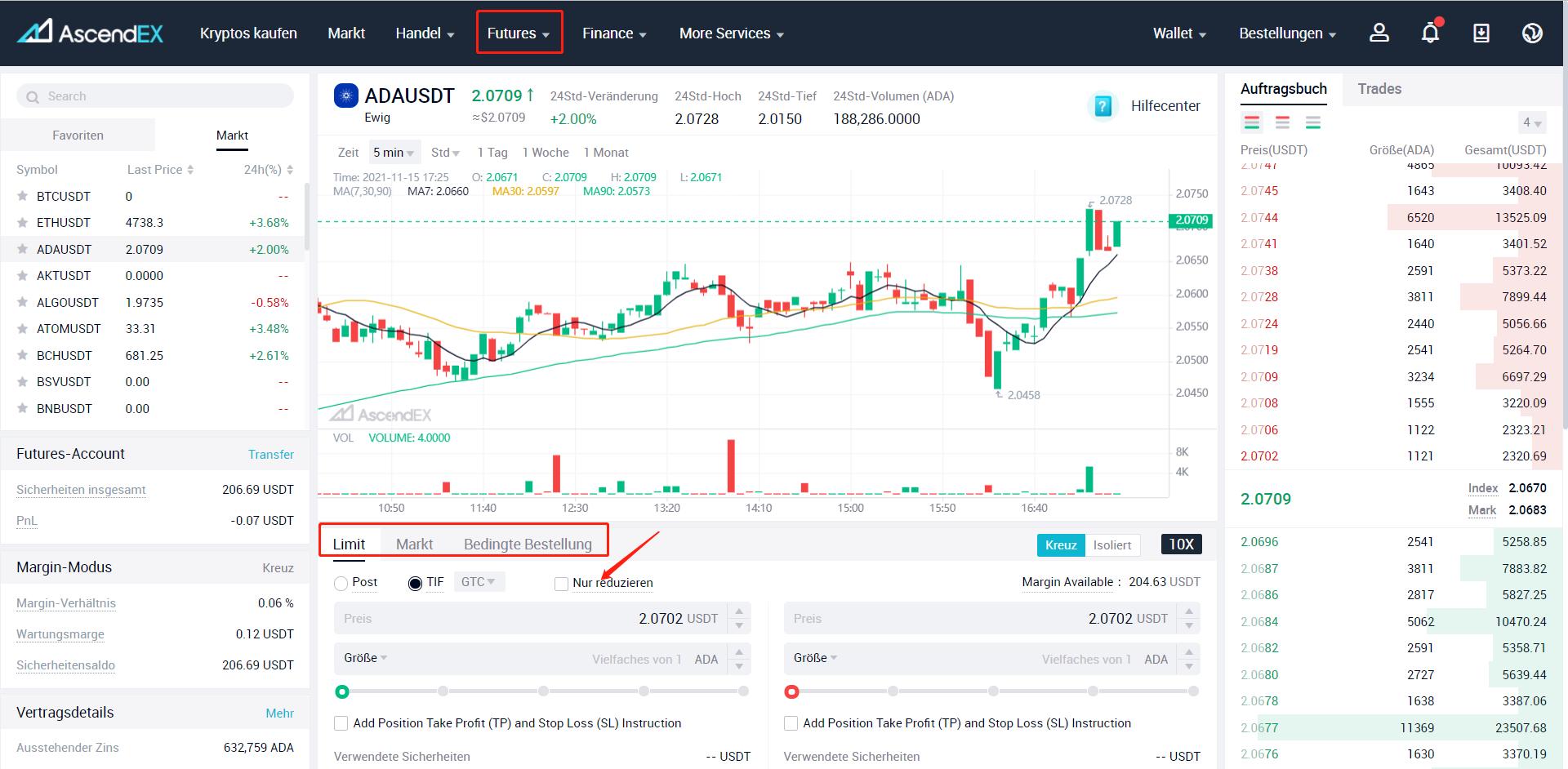Open the Finance dropdown menu
The image size is (1568, 769).
click(x=614, y=33)
